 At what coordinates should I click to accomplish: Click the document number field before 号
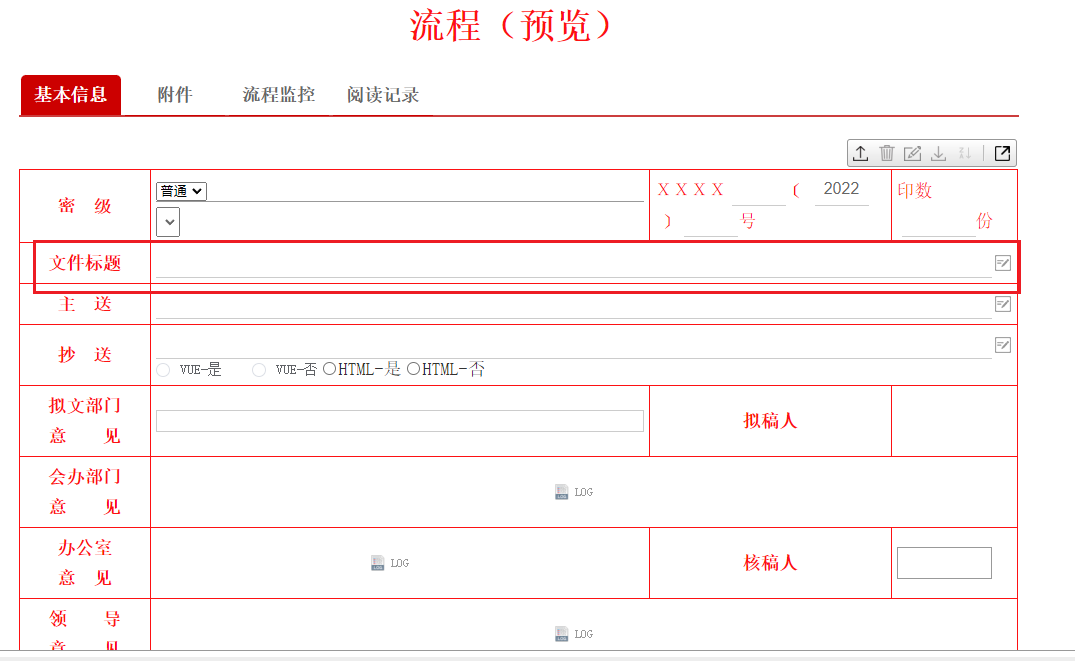pyautogui.click(x=711, y=222)
